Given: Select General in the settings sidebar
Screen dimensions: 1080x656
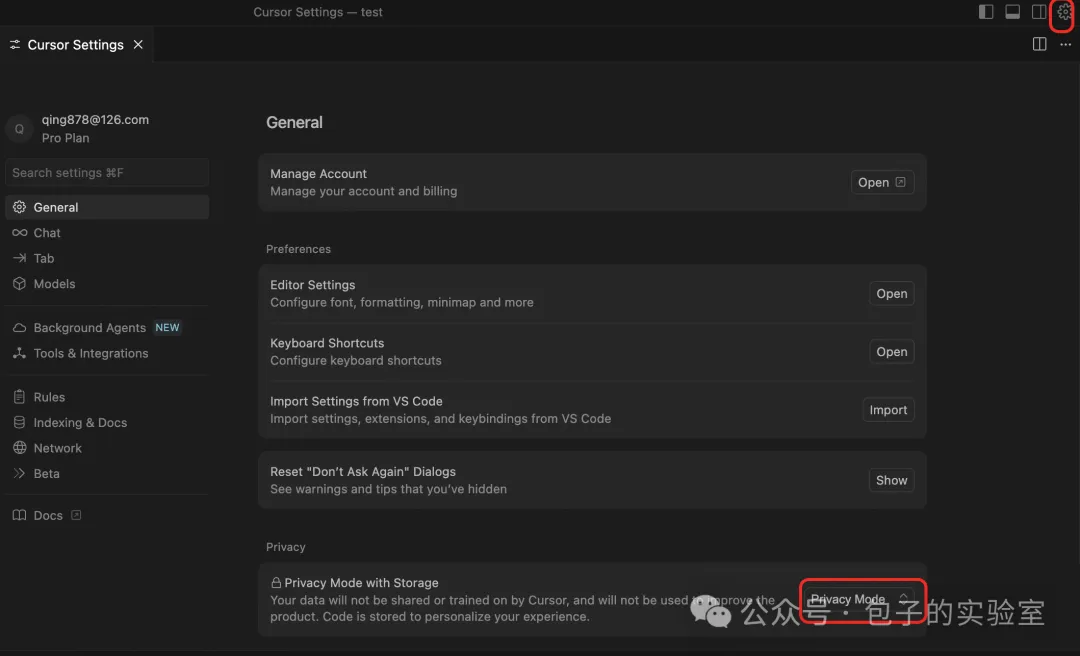Looking at the screenshot, I should [x=107, y=207].
